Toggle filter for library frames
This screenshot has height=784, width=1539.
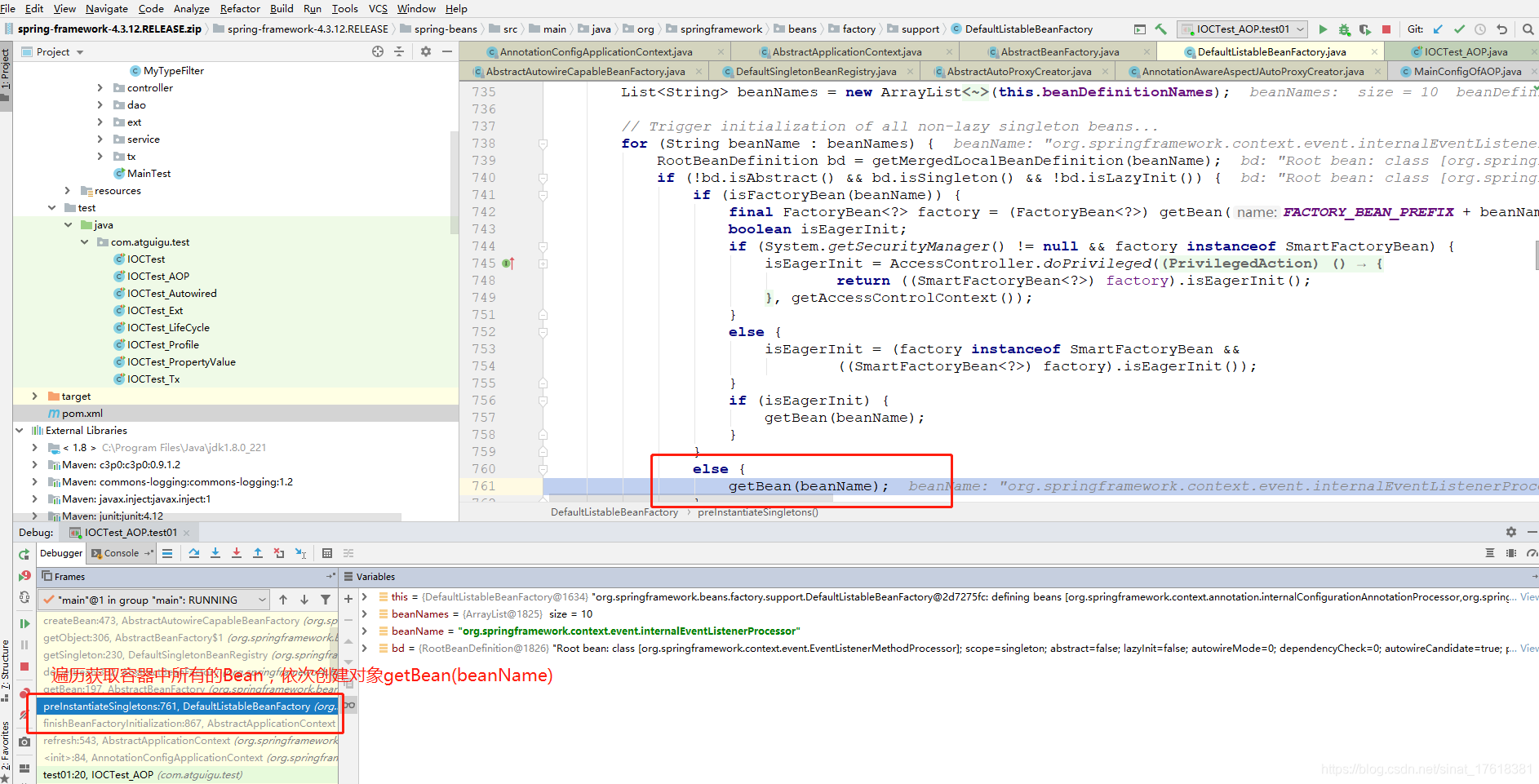click(x=326, y=600)
